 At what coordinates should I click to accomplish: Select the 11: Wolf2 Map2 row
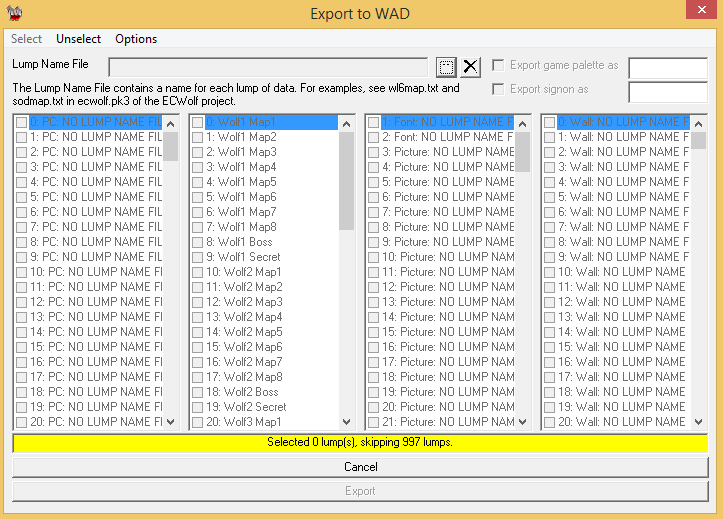[x=264, y=287]
